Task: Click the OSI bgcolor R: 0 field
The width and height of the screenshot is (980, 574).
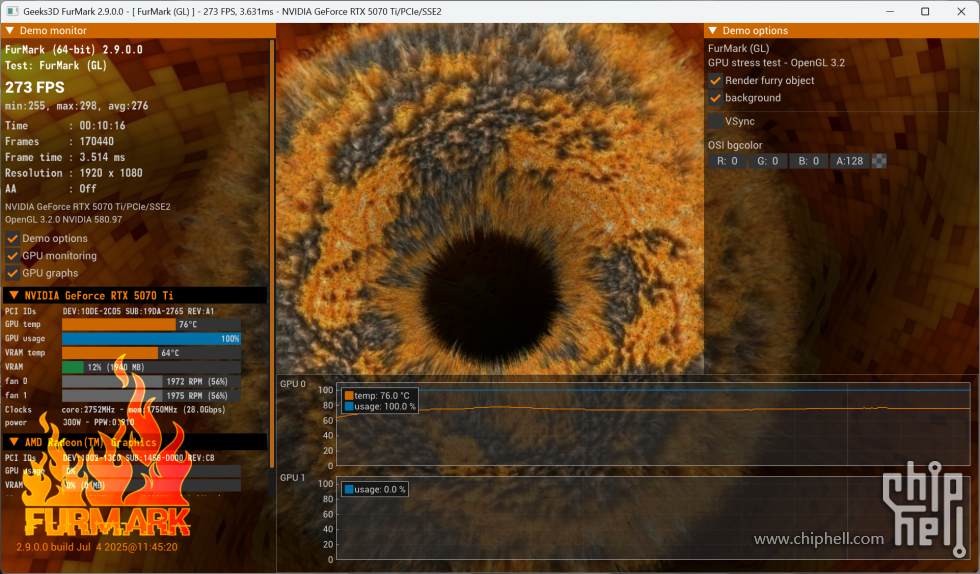Action: click(727, 161)
